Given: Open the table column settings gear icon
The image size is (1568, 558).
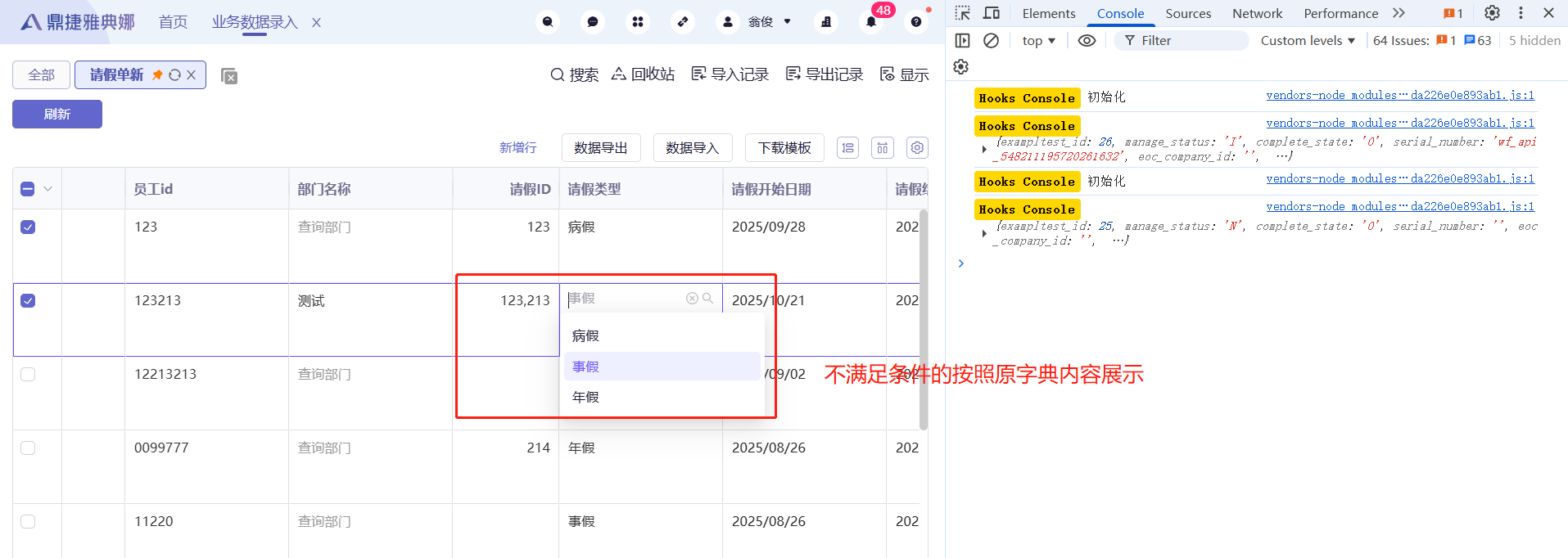Looking at the screenshot, I should pyautogui.click(x=917, y=148).
